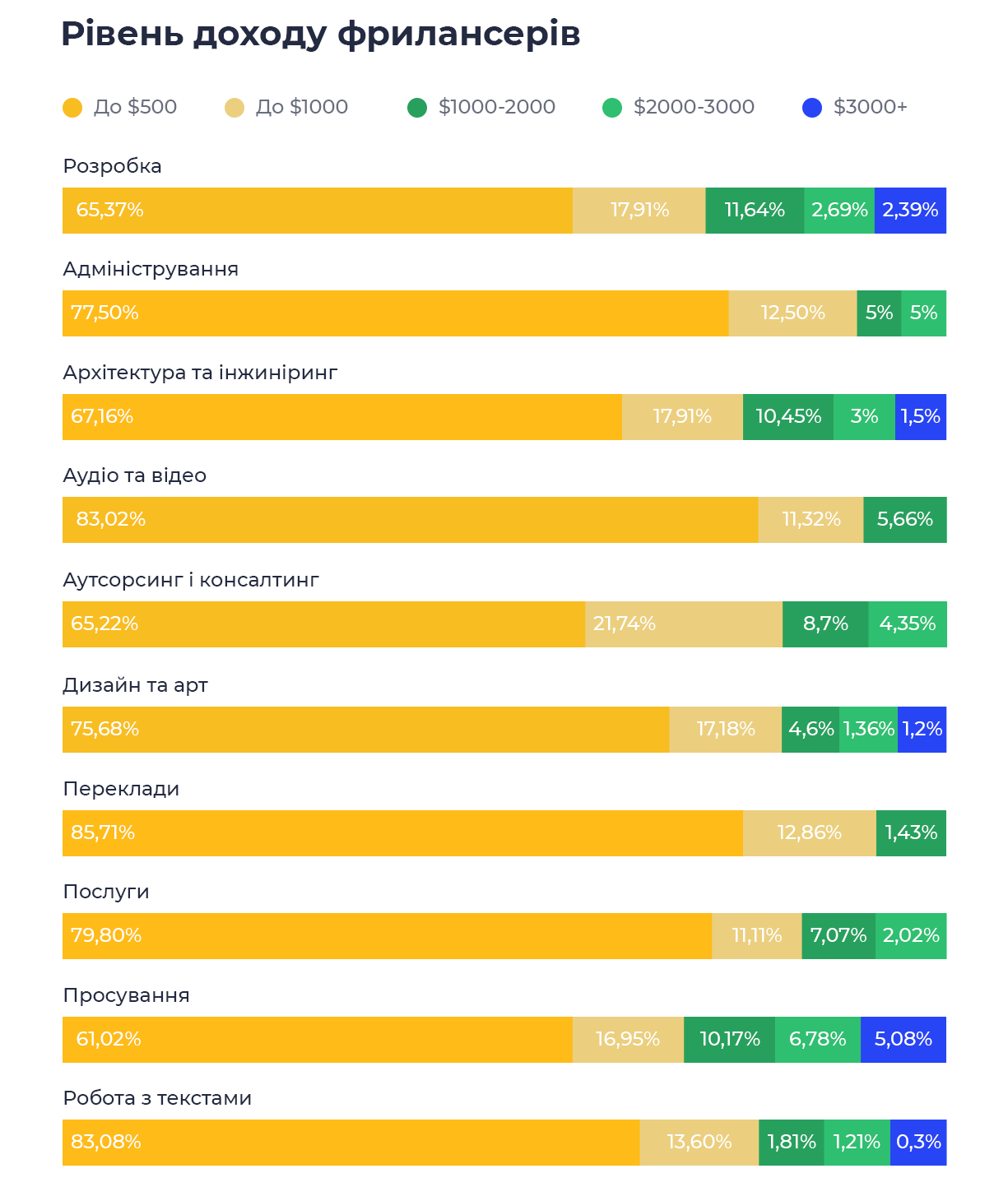Click the 5,66% segment in Аудіо та відео
The width and height of the screenshot is (1008, 1187).
pos(905,520)
